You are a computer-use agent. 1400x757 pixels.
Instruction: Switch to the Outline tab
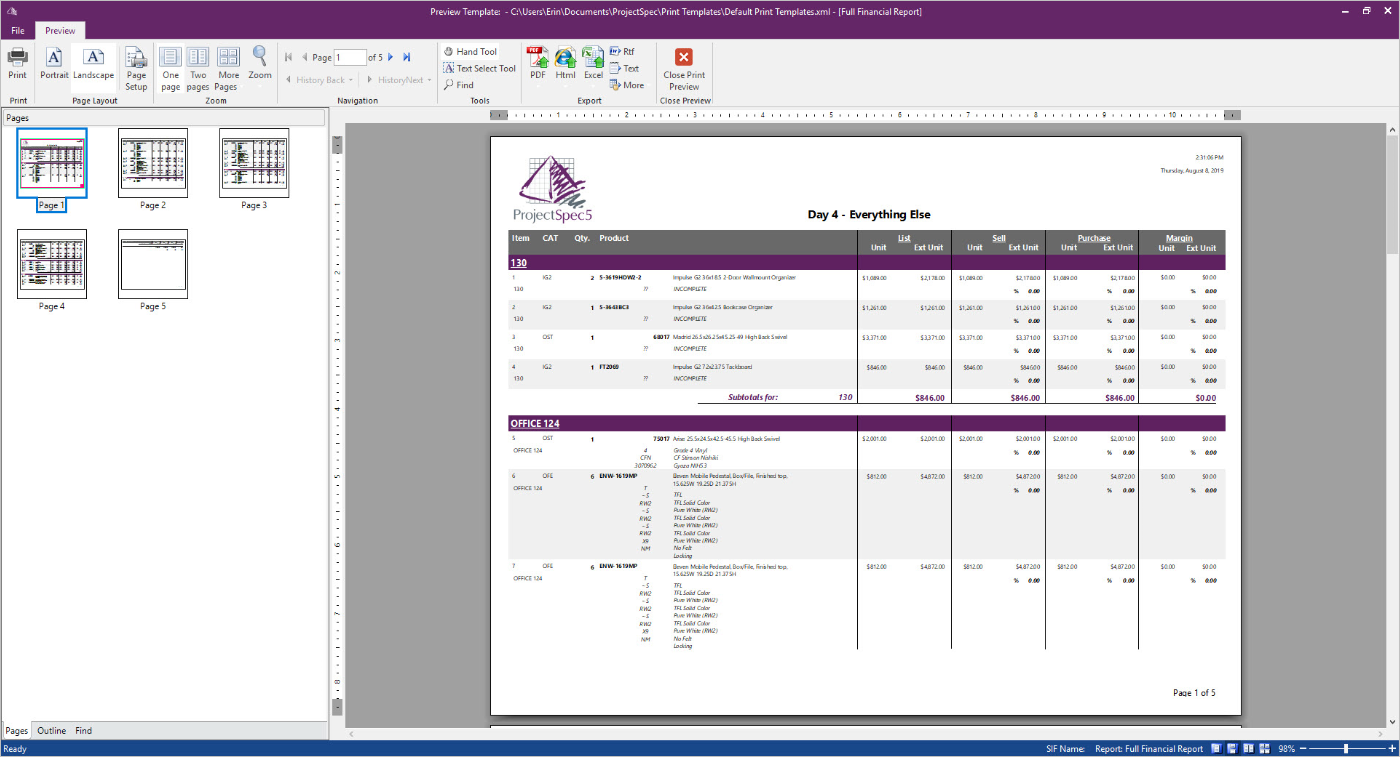(x=51, y=730)
